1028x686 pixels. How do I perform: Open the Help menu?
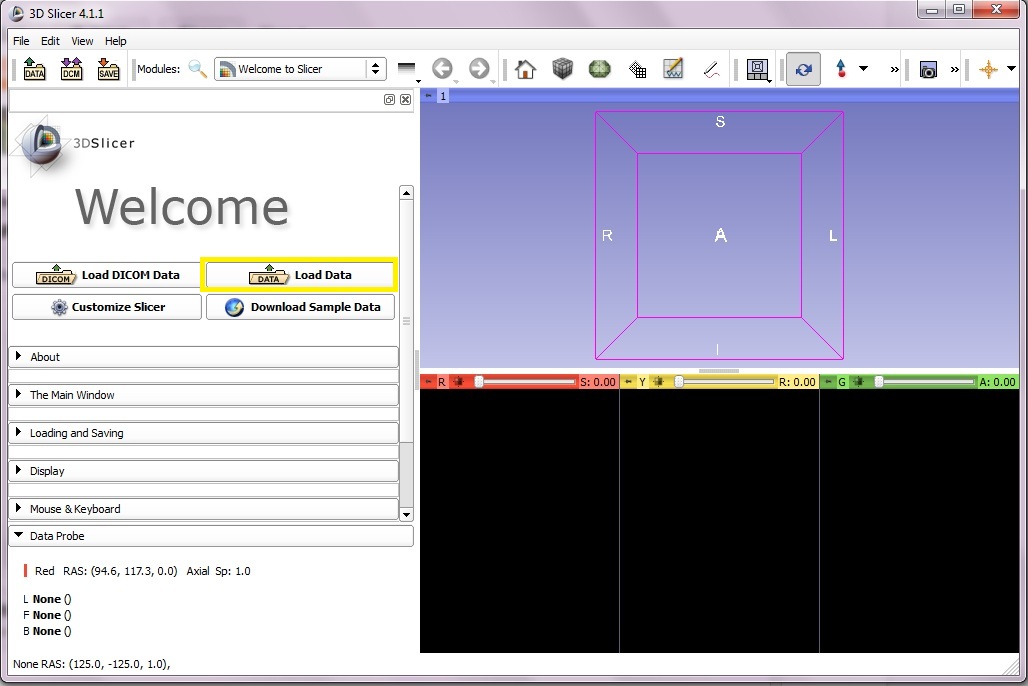pyautogui.click(x=115, y=41)
